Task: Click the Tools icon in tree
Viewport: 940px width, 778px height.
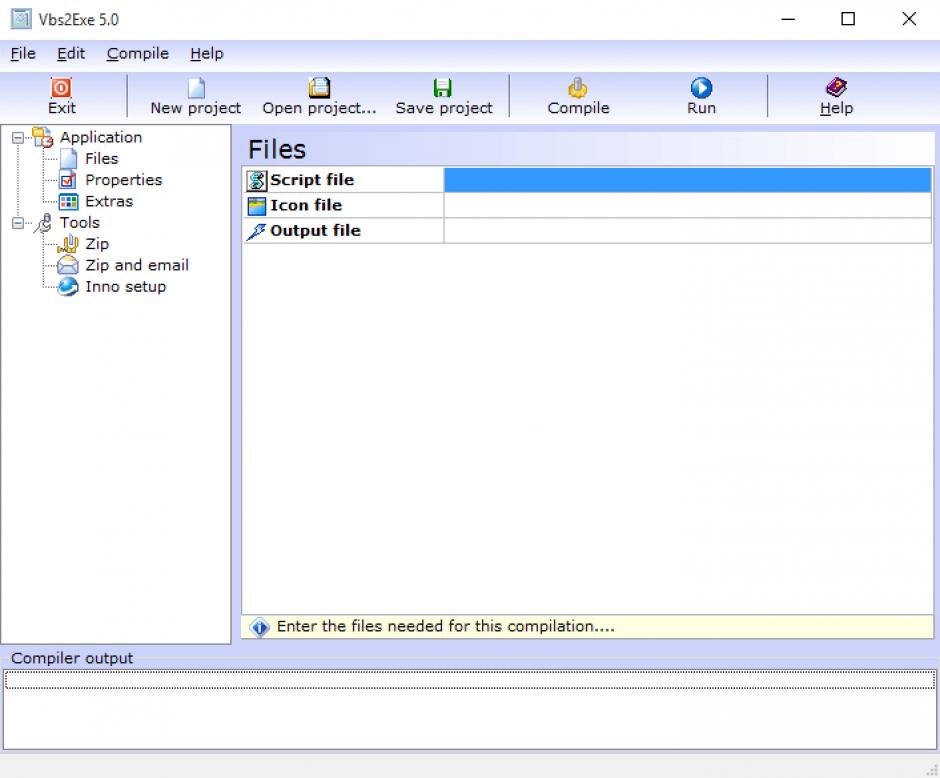Action: tap(44, 223)
